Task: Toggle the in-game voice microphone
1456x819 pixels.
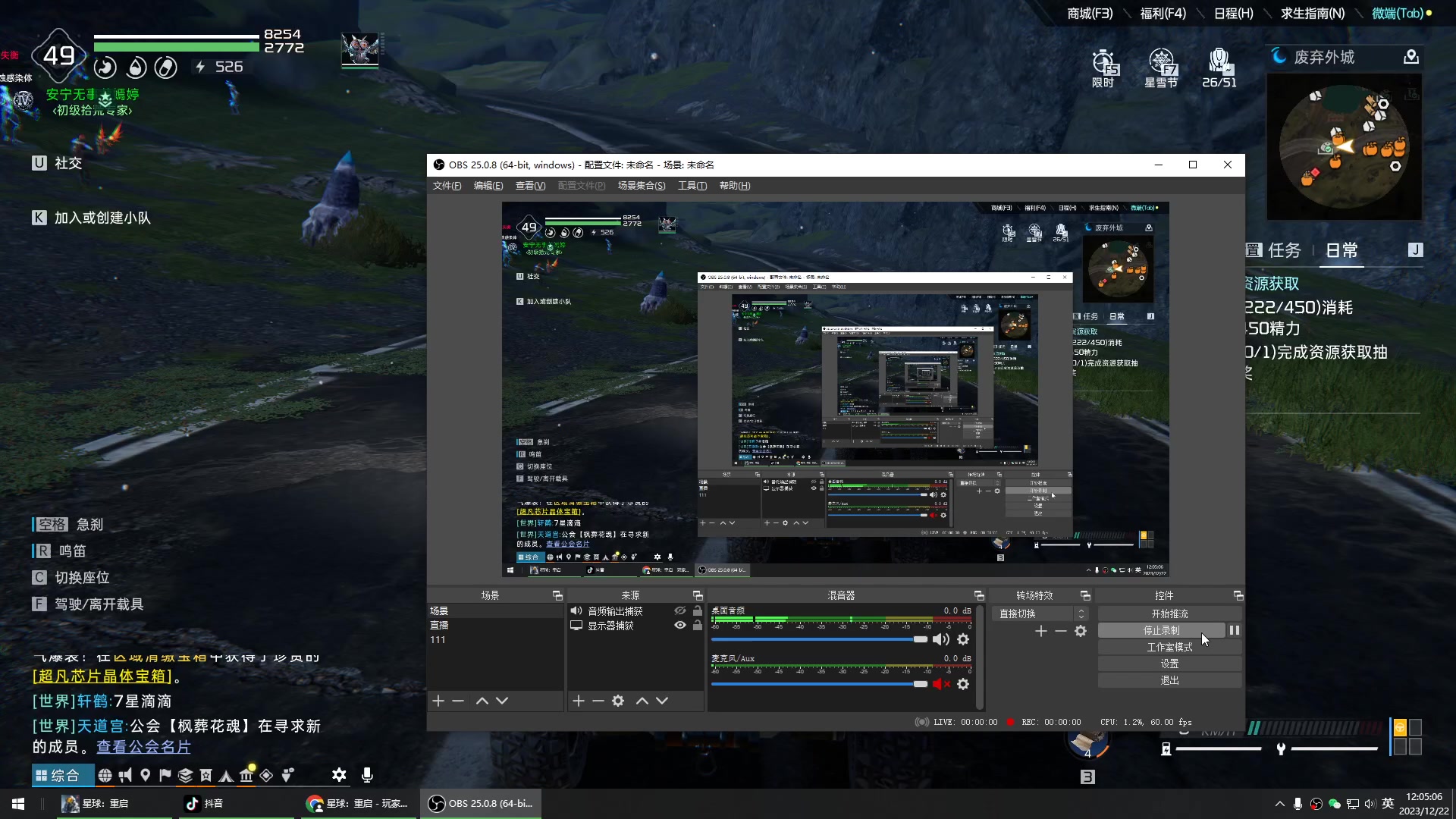Action: [x=367, y=774]
